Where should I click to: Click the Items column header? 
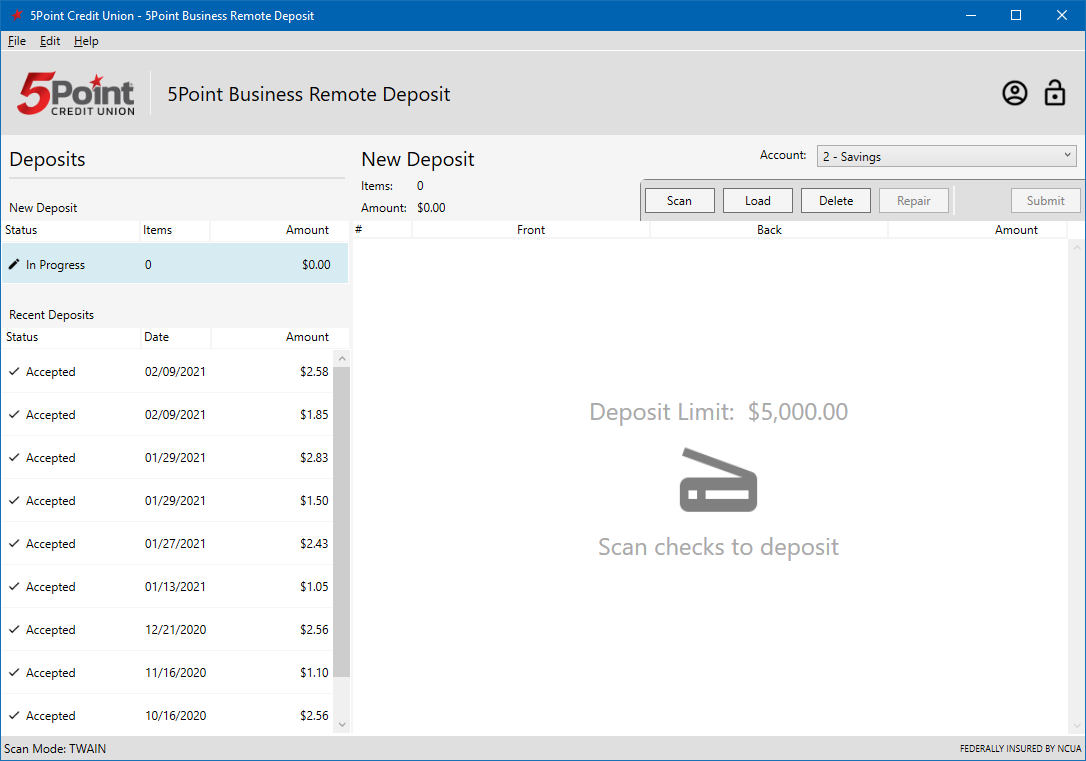[175, 230]
